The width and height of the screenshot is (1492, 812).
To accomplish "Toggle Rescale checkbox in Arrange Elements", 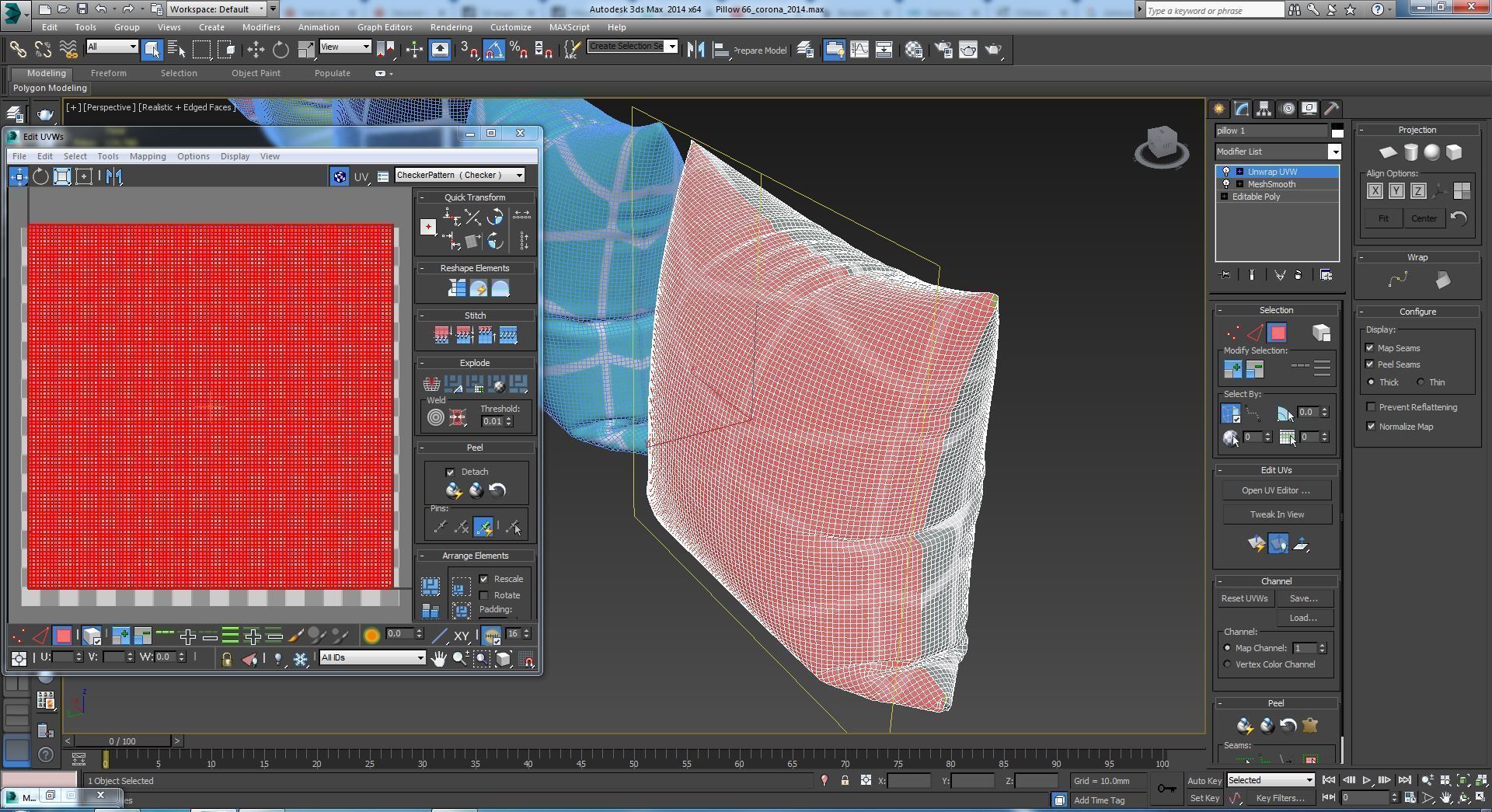I will [484, 579].
